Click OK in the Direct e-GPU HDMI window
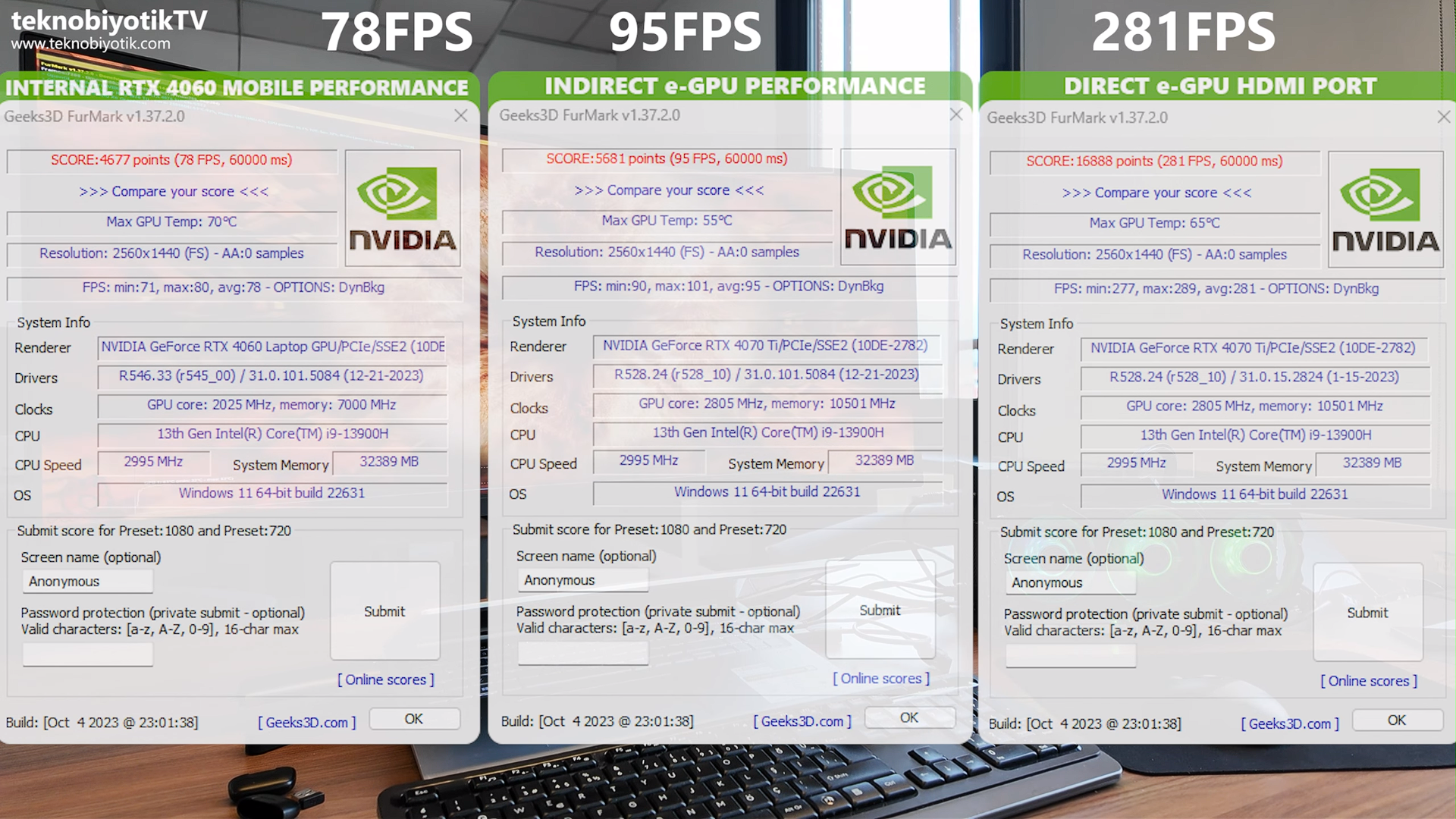This screenshot has width=1456, height=819. point(1397,720)
